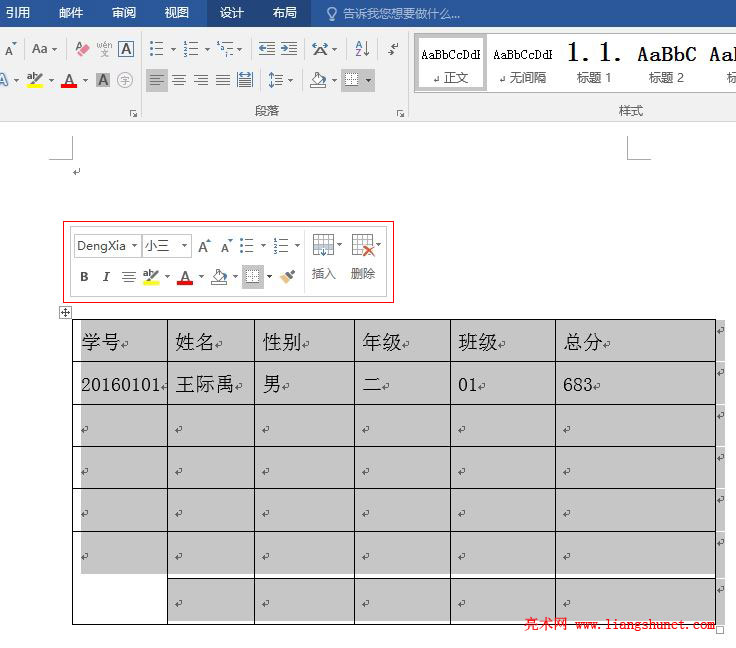Apply highlight color in the ribbon
Image resolution: width=736 pixels, height=648 pixels.
(35, 80)
